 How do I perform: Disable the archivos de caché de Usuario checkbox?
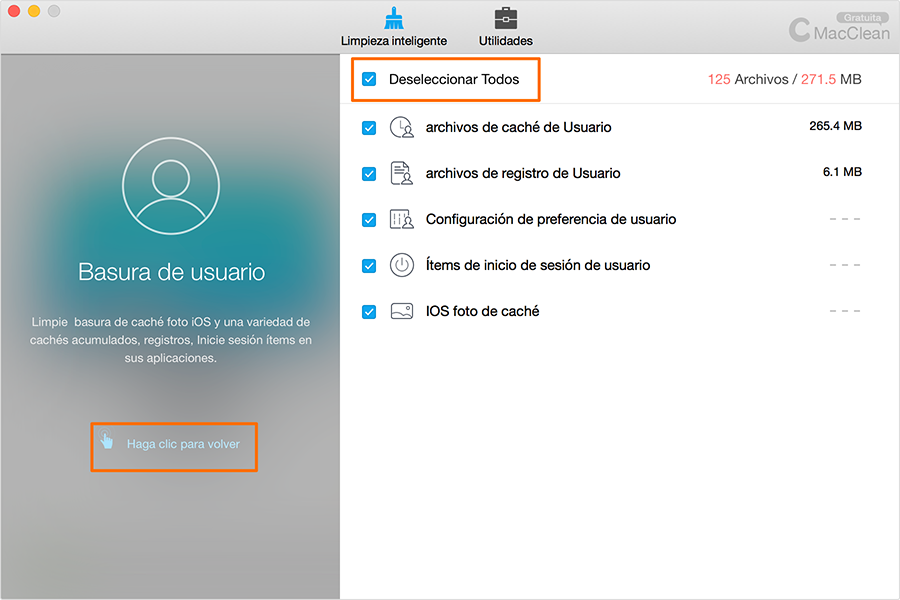369,126
